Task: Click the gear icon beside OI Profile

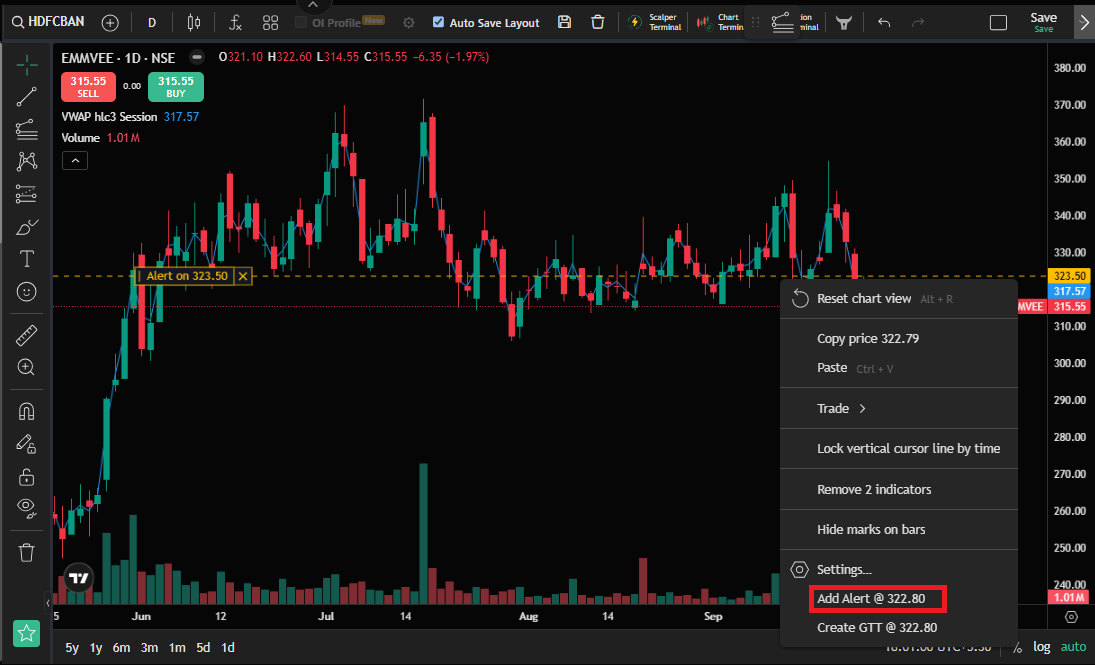Action: 409,23
